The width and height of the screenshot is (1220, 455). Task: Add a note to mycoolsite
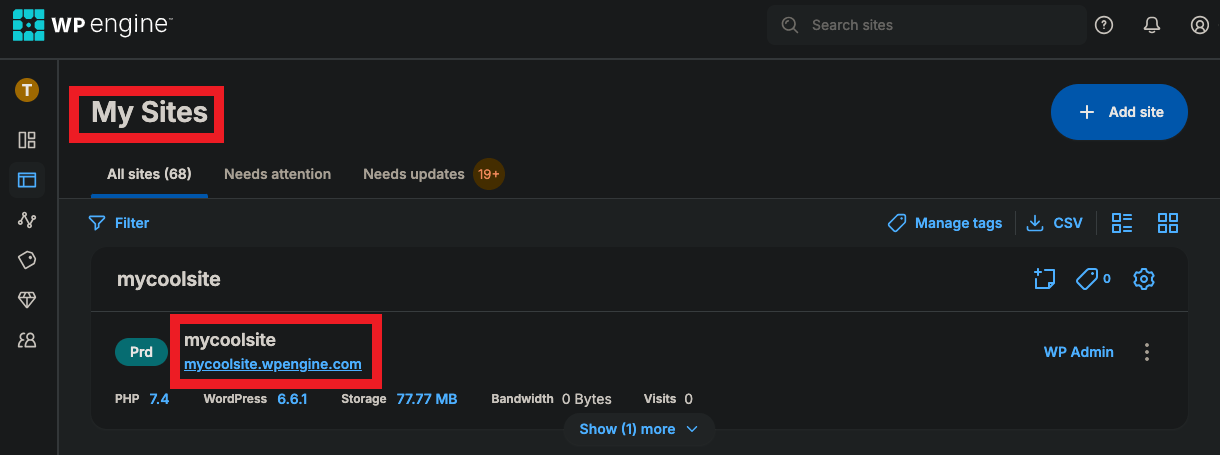[x=1044, y=279]
